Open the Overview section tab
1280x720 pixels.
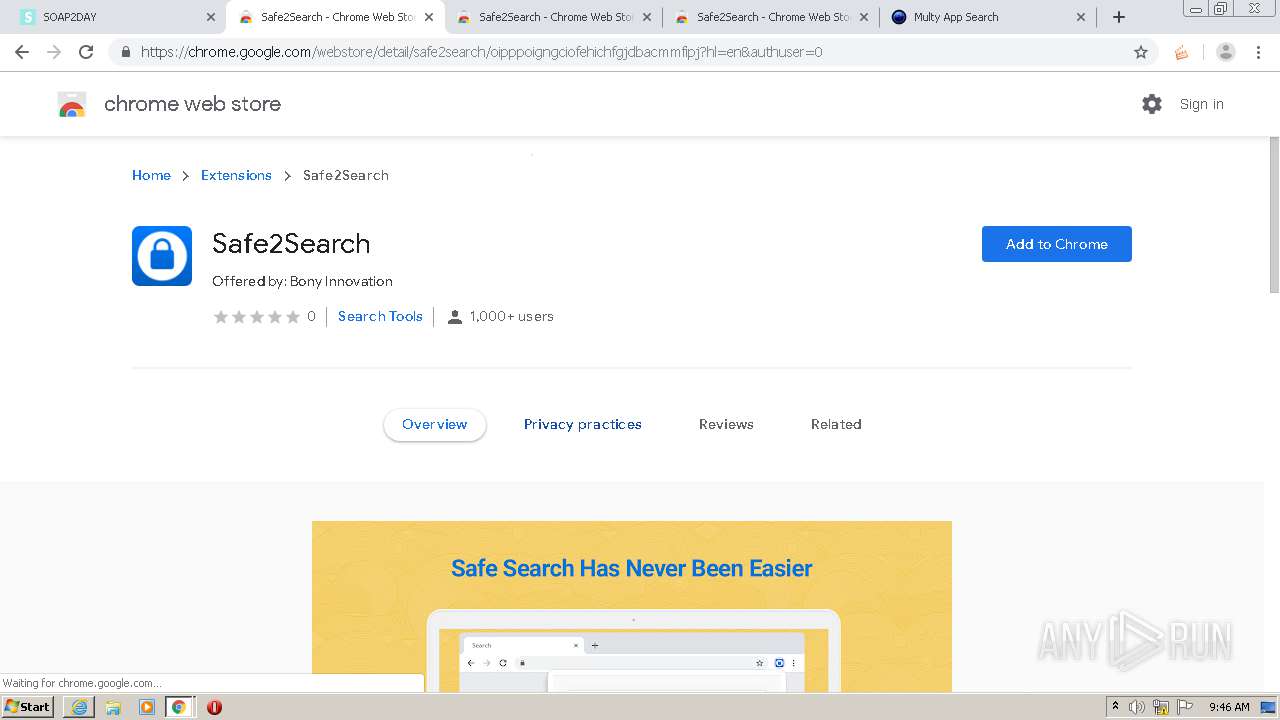click(x=435, y=424)
